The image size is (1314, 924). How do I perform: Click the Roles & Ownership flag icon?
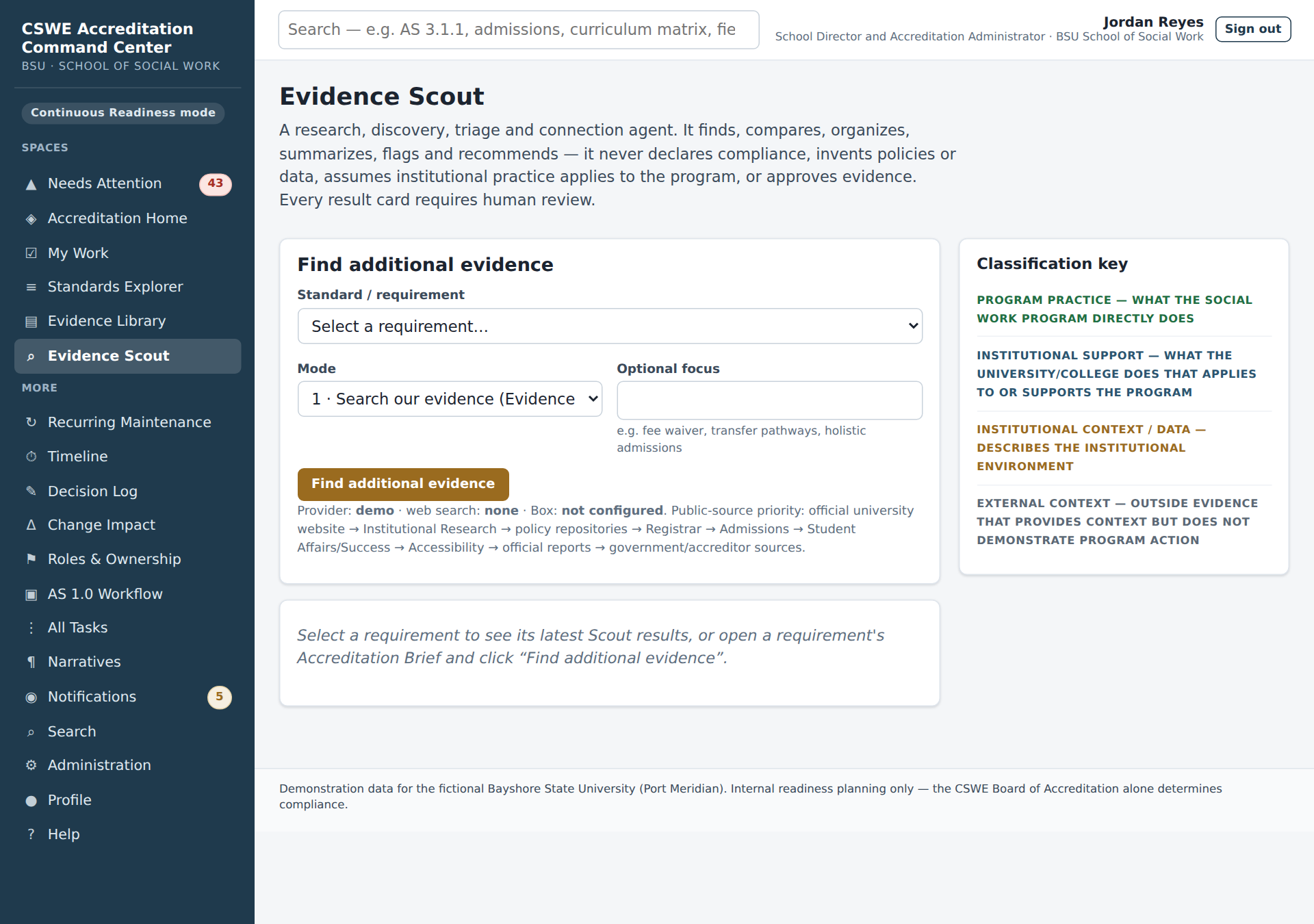(x=31, y=559)
